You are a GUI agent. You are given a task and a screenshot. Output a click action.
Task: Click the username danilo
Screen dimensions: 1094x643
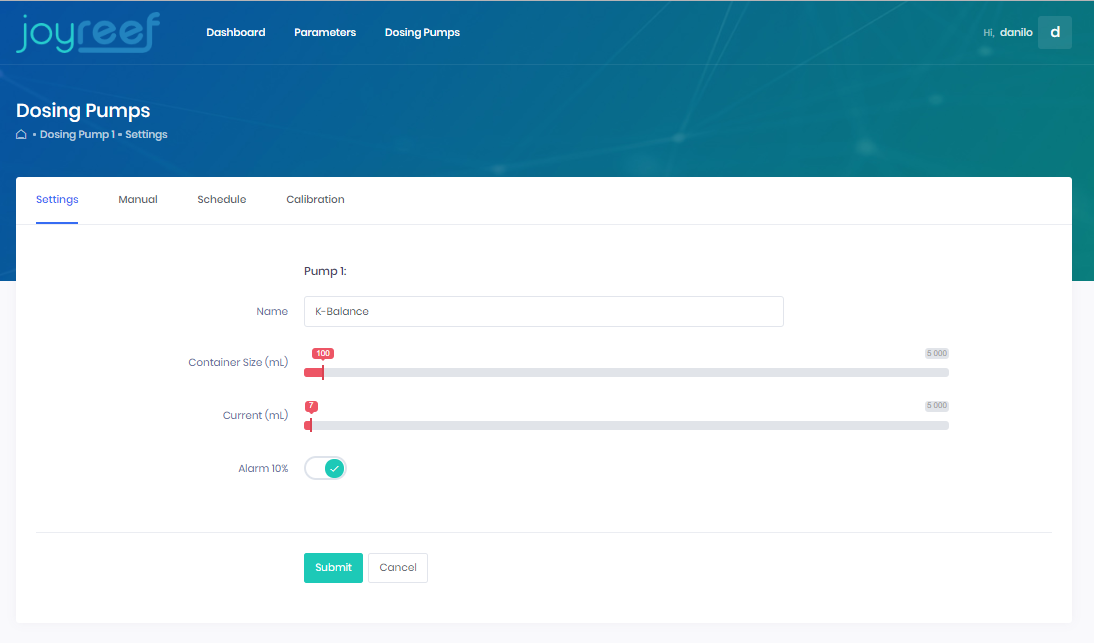coord(1016,32)
